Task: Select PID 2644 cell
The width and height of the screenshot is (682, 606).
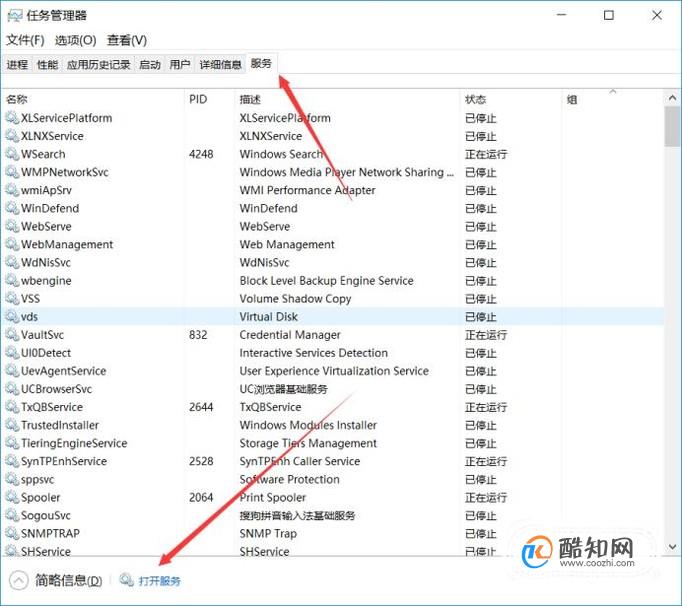Action: coord(201,407)
